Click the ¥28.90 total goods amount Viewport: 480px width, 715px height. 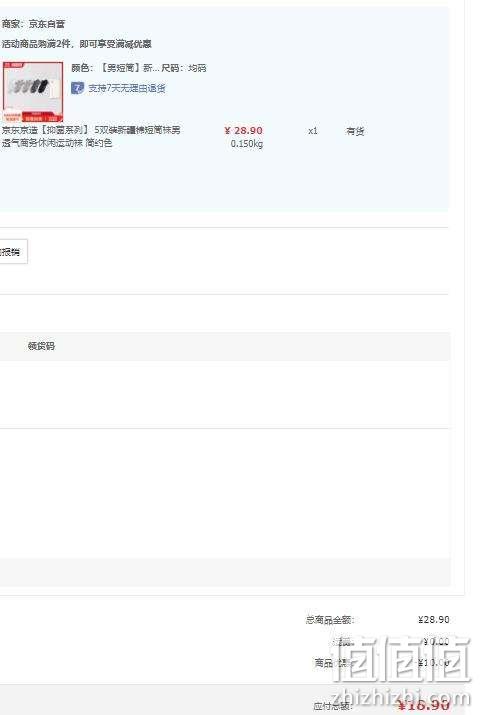434,620
